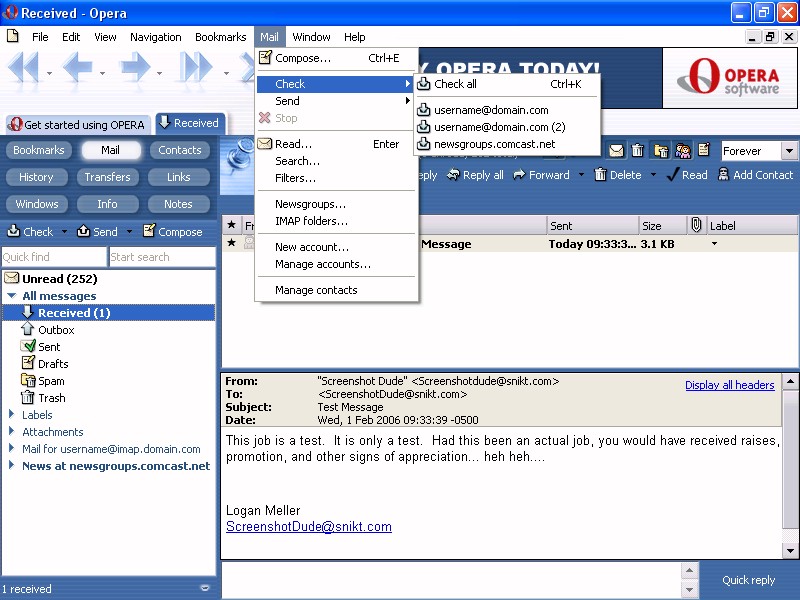Click the new page icon beside File
Image resolution: width=800 pixels, height=600 pixels.
[13, 36]
